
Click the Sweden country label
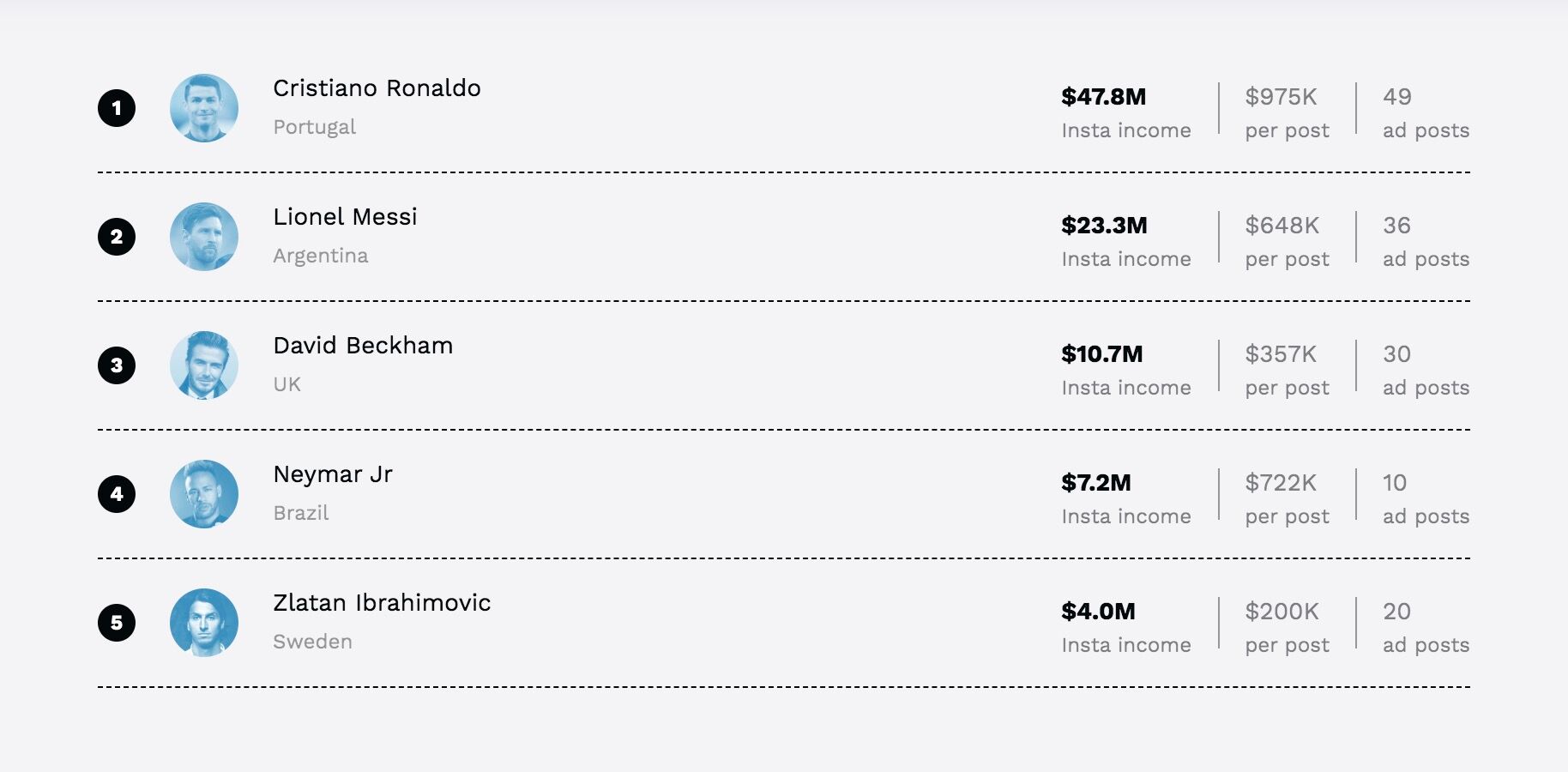[312, 642]
